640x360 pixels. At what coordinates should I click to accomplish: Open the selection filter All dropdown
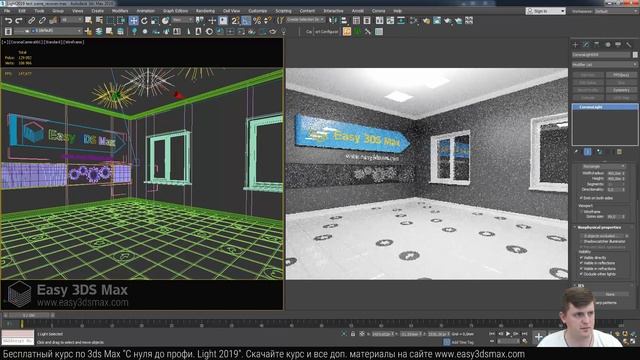pos(72,20)
